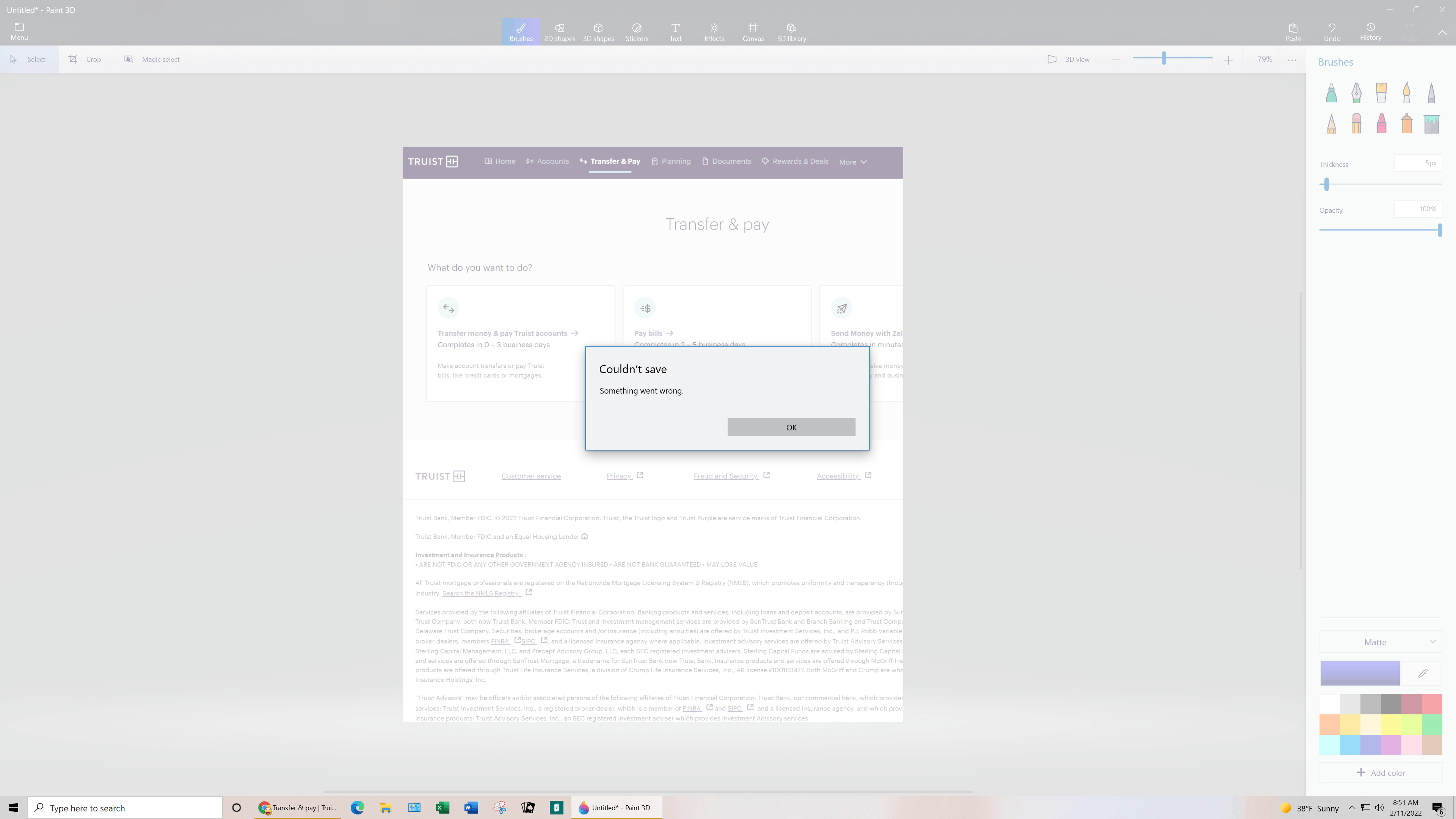Image resolution: width=1456 pixels, height=819 pixels.
Task: Open the Eyedropper color picker
Action: coord(1423,673)
